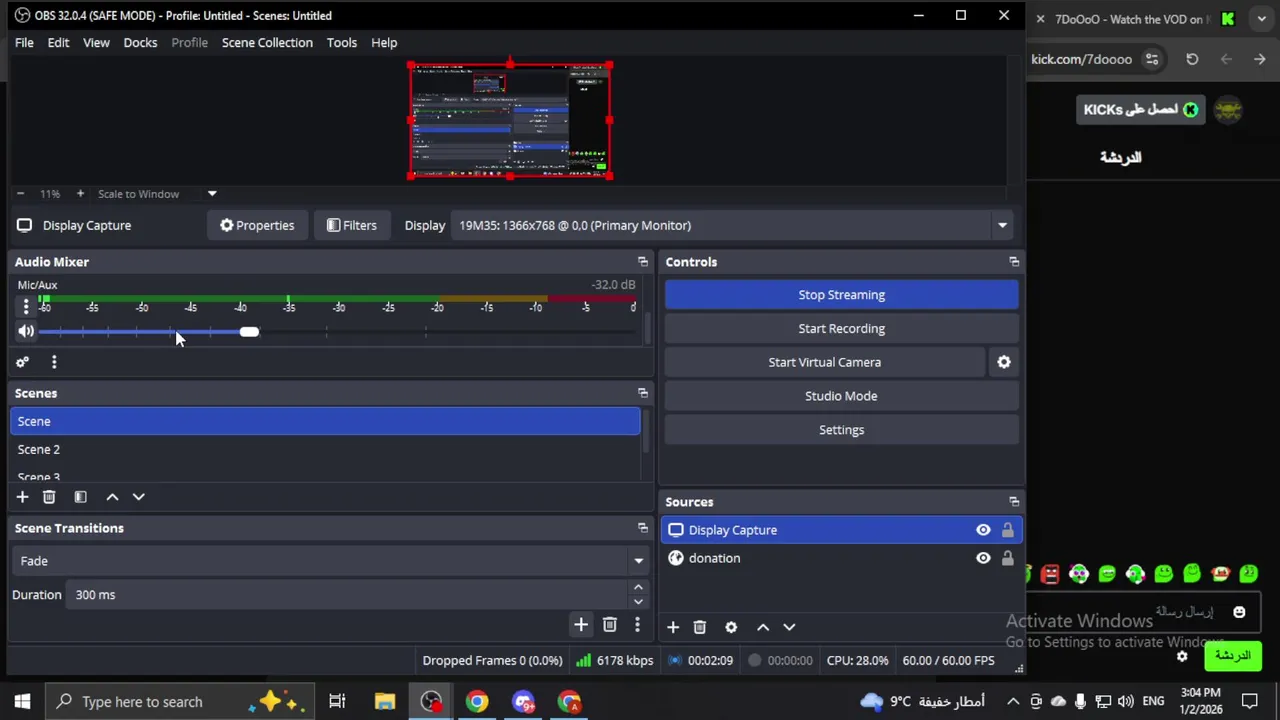Open scene filters icon in Scenes toolbar
The height and width of the screenshot is (720, 1280).
click(80, 497)
